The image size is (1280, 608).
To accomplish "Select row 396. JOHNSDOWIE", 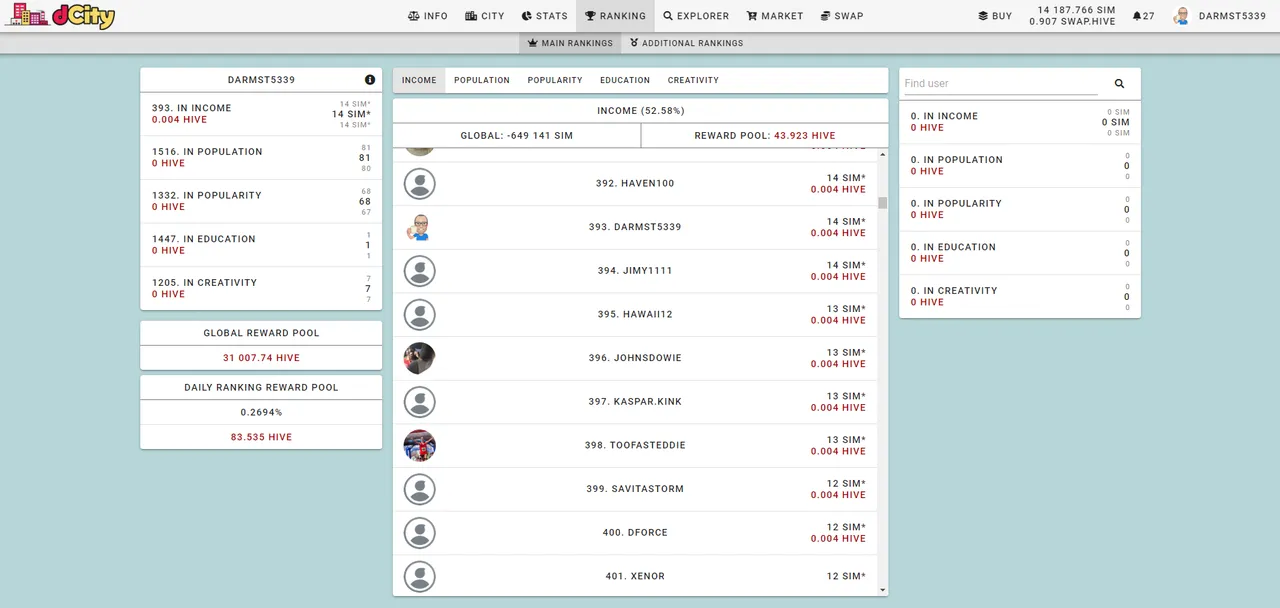I will pos(635,358).
